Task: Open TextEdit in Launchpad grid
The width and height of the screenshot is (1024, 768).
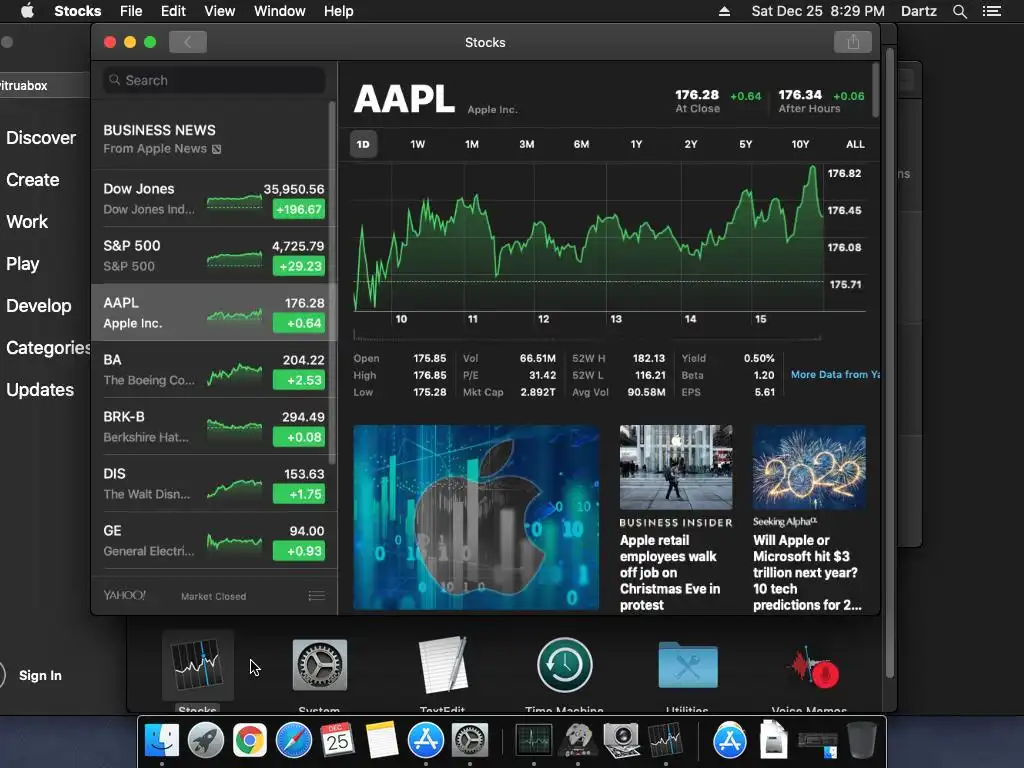Action: tap(443, 665)
